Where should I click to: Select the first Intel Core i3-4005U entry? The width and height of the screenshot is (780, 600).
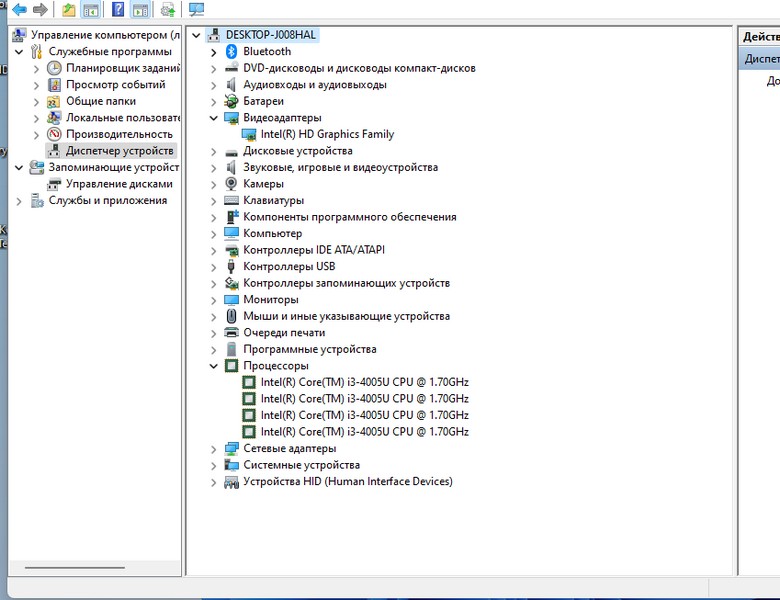[364, 382]
